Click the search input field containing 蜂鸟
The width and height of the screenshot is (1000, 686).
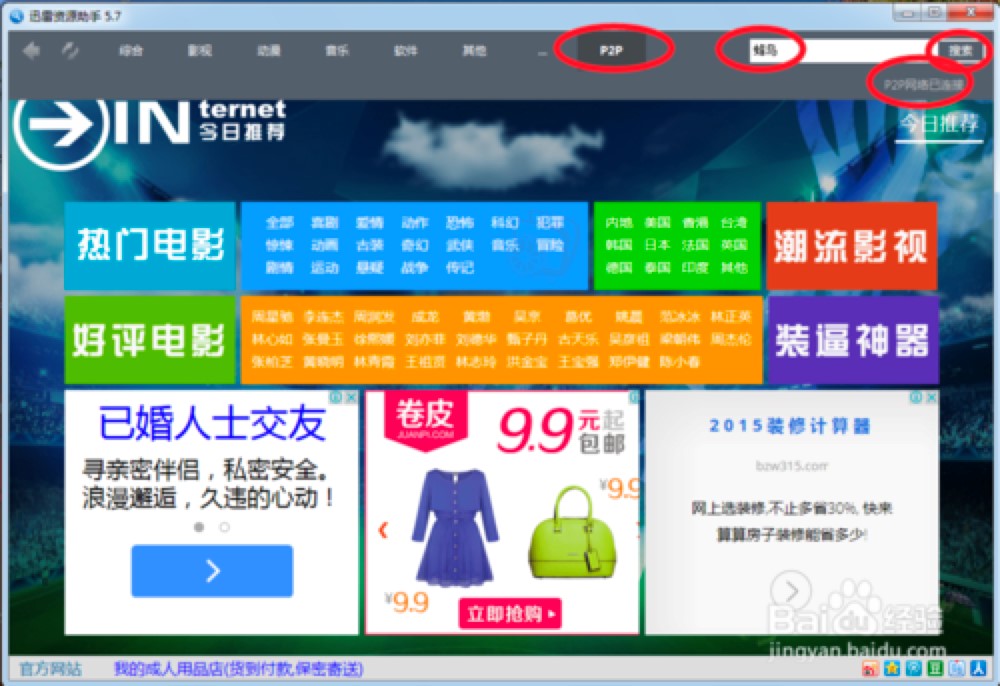click(842, 50)
